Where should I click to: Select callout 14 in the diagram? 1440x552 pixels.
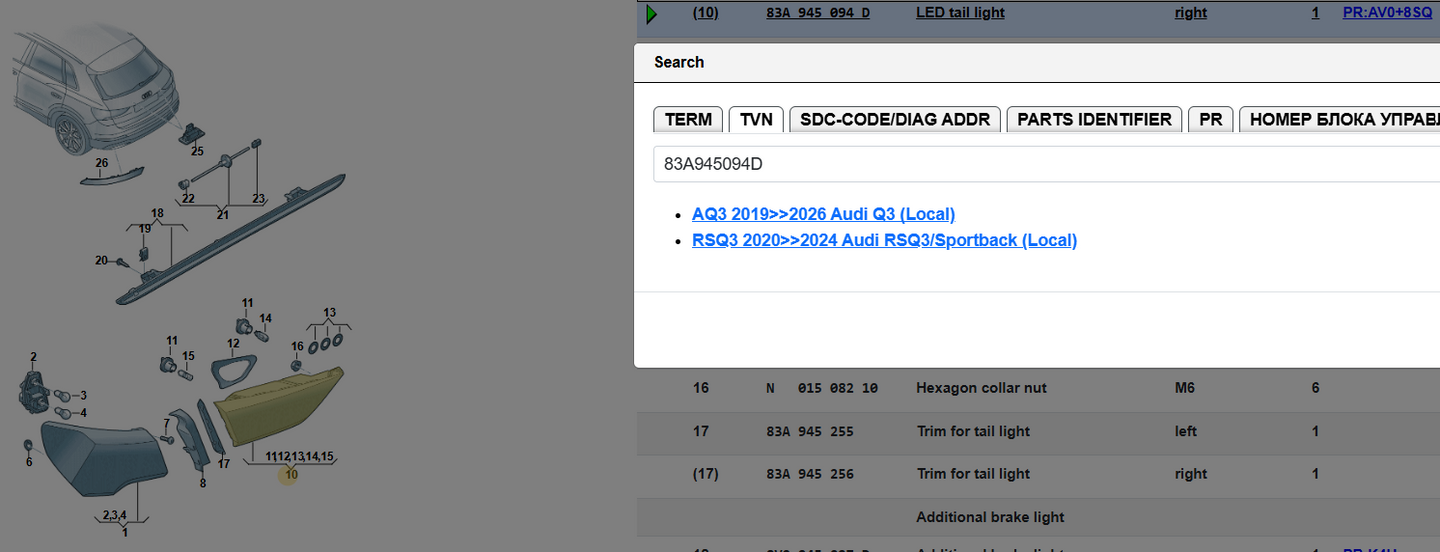coord(265,319)
